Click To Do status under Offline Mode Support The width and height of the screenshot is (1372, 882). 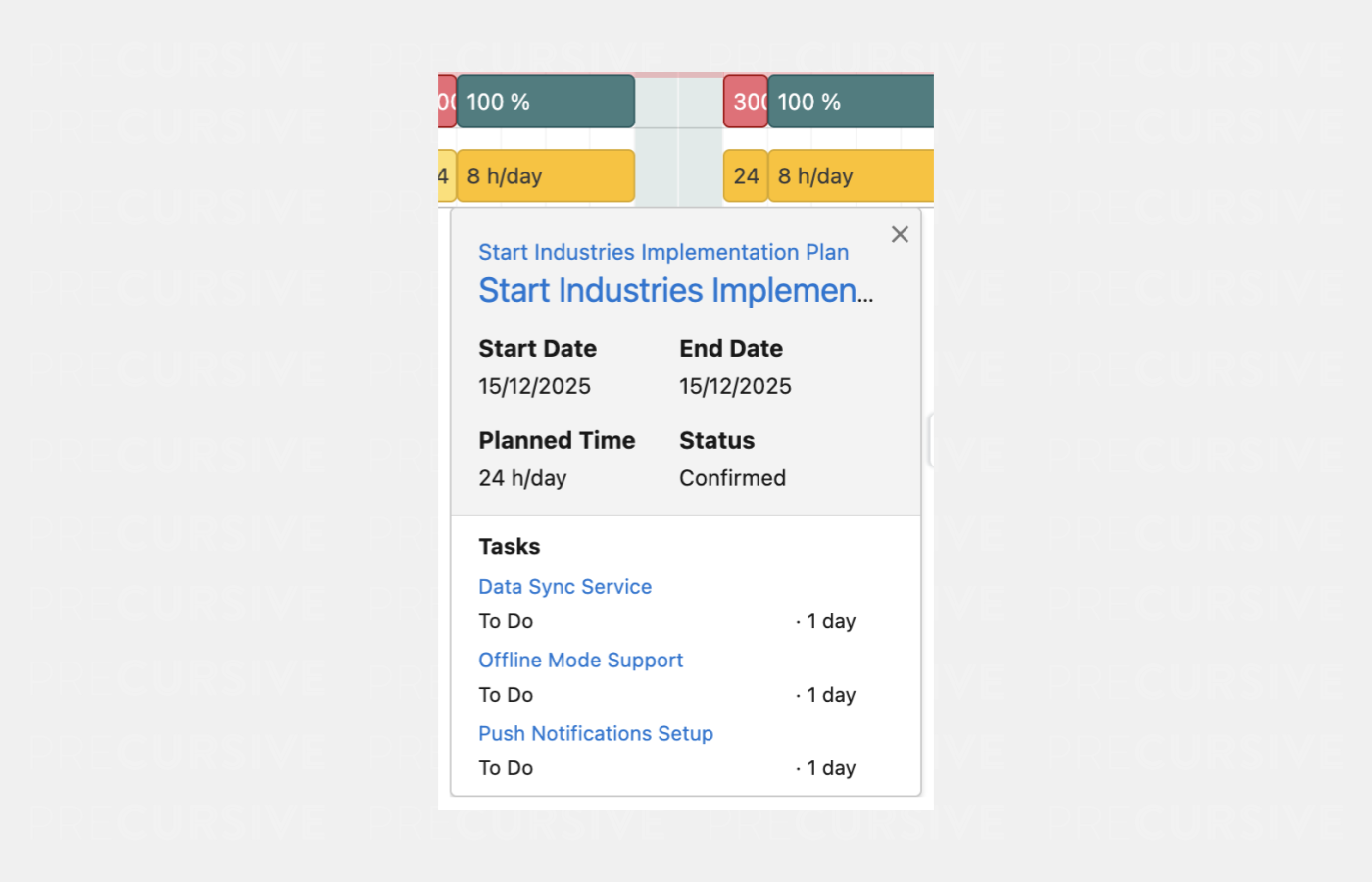click(506, 695)
